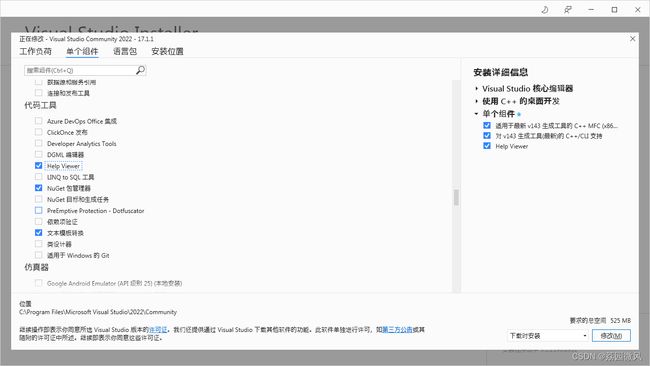
Task: Uncheck Help Viewer in install details panel
Action: [487, 146]
